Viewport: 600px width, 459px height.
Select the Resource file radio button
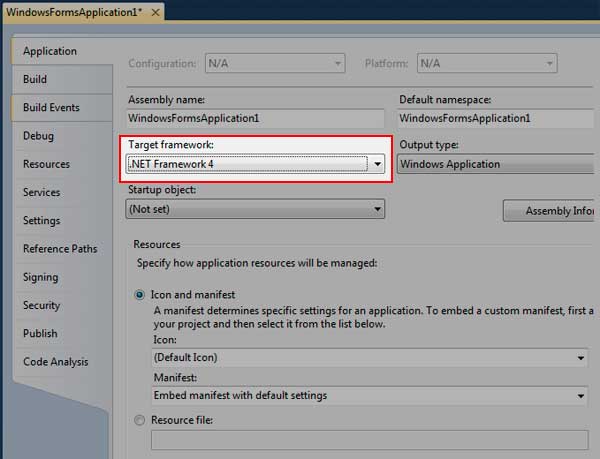(x=140, y=420)
